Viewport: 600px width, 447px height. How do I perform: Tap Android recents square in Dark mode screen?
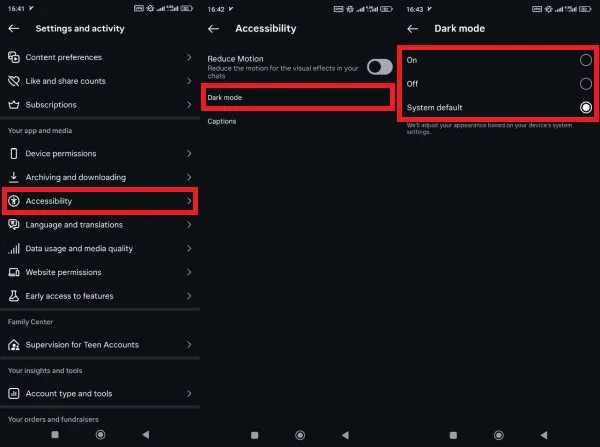coord(453,435)
